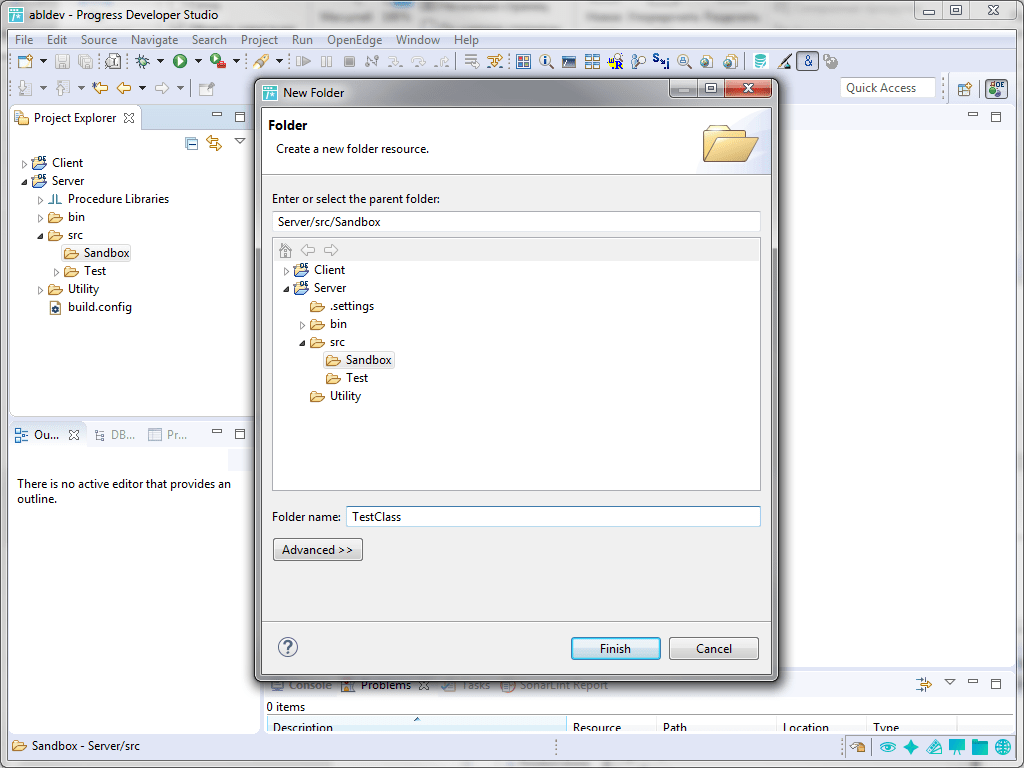Click the Cancel button
This screenshot has width=1024, height=768.
[714, 648]
